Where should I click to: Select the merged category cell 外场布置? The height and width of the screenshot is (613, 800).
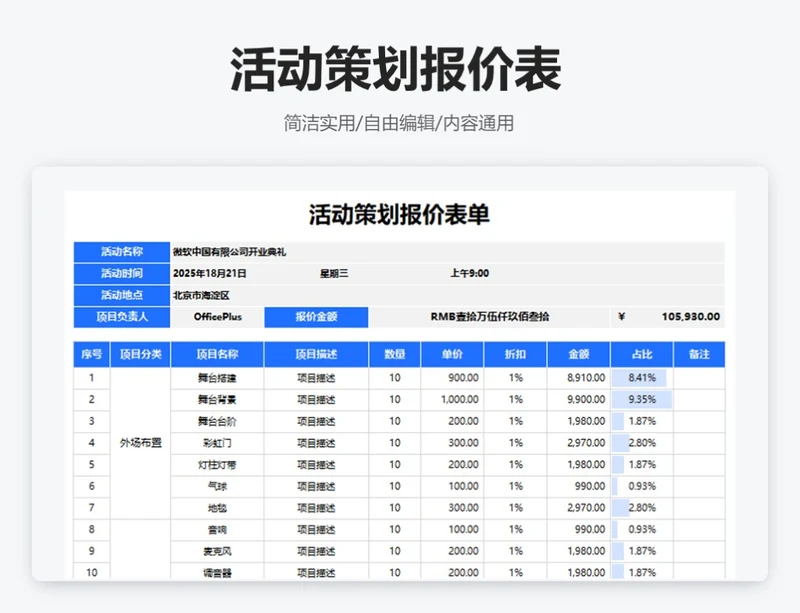[140, 443]
